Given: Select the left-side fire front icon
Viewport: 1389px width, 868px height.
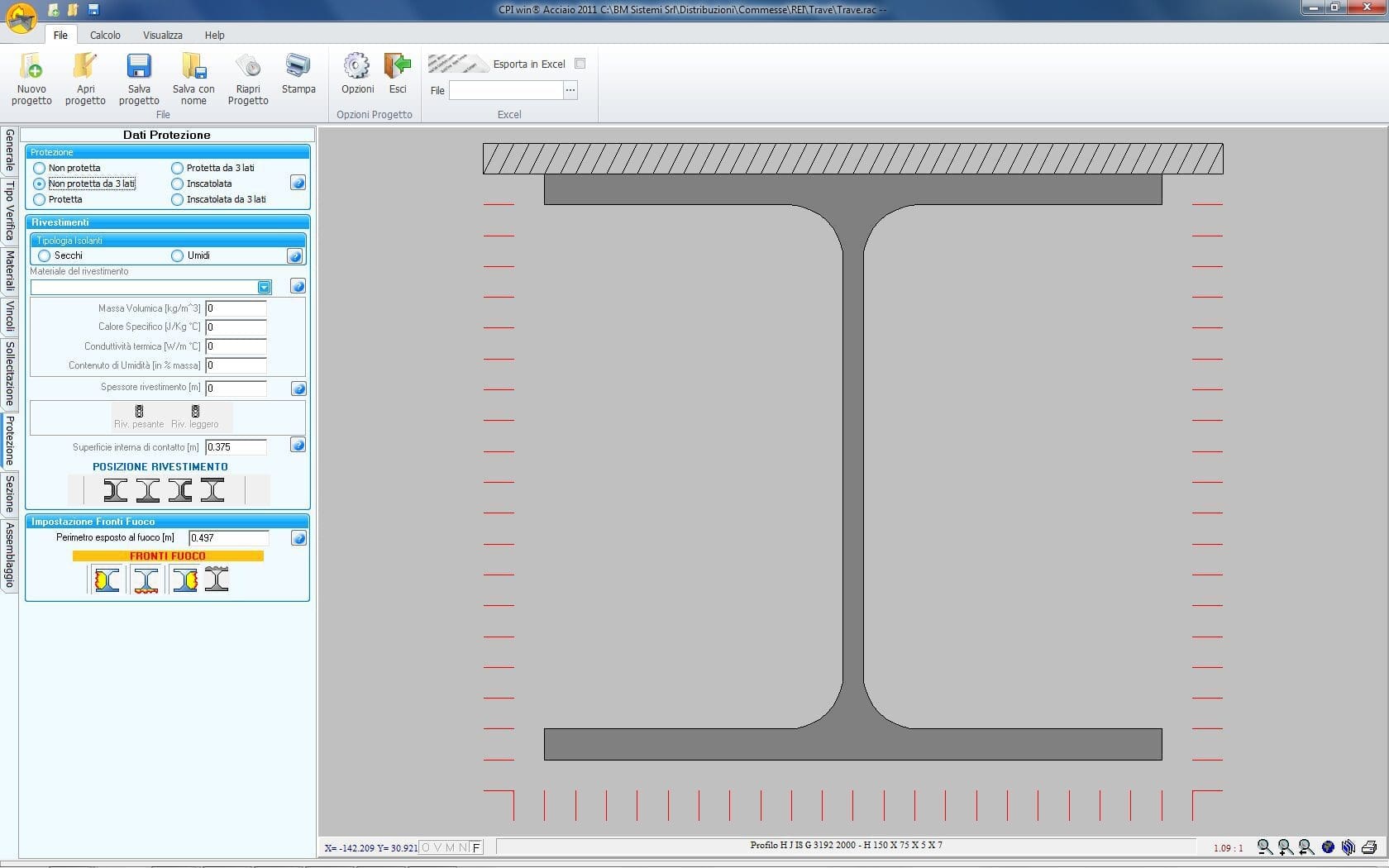Looking at the screenshot, I should pyautogui.click(x=107, y=579).
